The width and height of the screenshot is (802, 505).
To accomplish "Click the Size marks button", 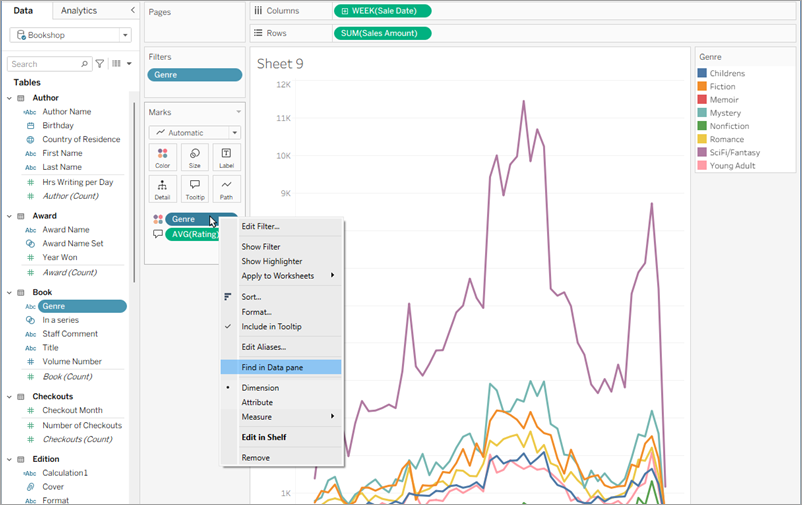I will click(195, 157).
